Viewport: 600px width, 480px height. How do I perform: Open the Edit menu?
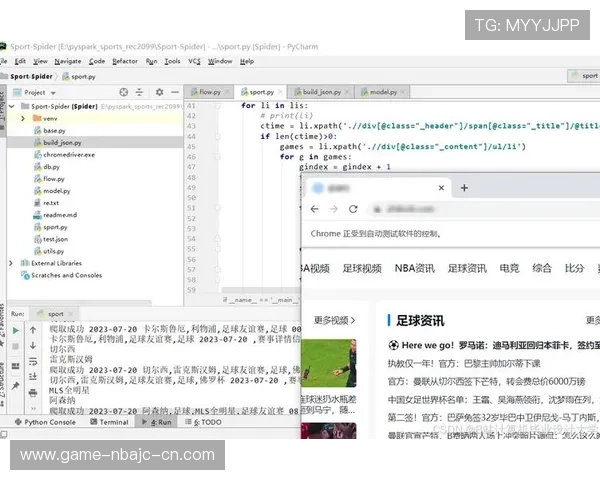[x=20, y=61]
